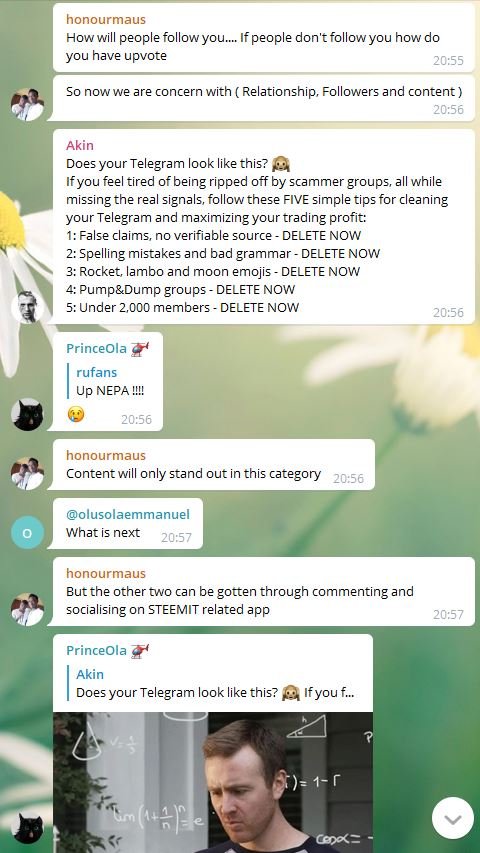Open honourmaus avatar next to STEEMIT message
This screenshot has height=853, width=480.
tap(27, 609)
